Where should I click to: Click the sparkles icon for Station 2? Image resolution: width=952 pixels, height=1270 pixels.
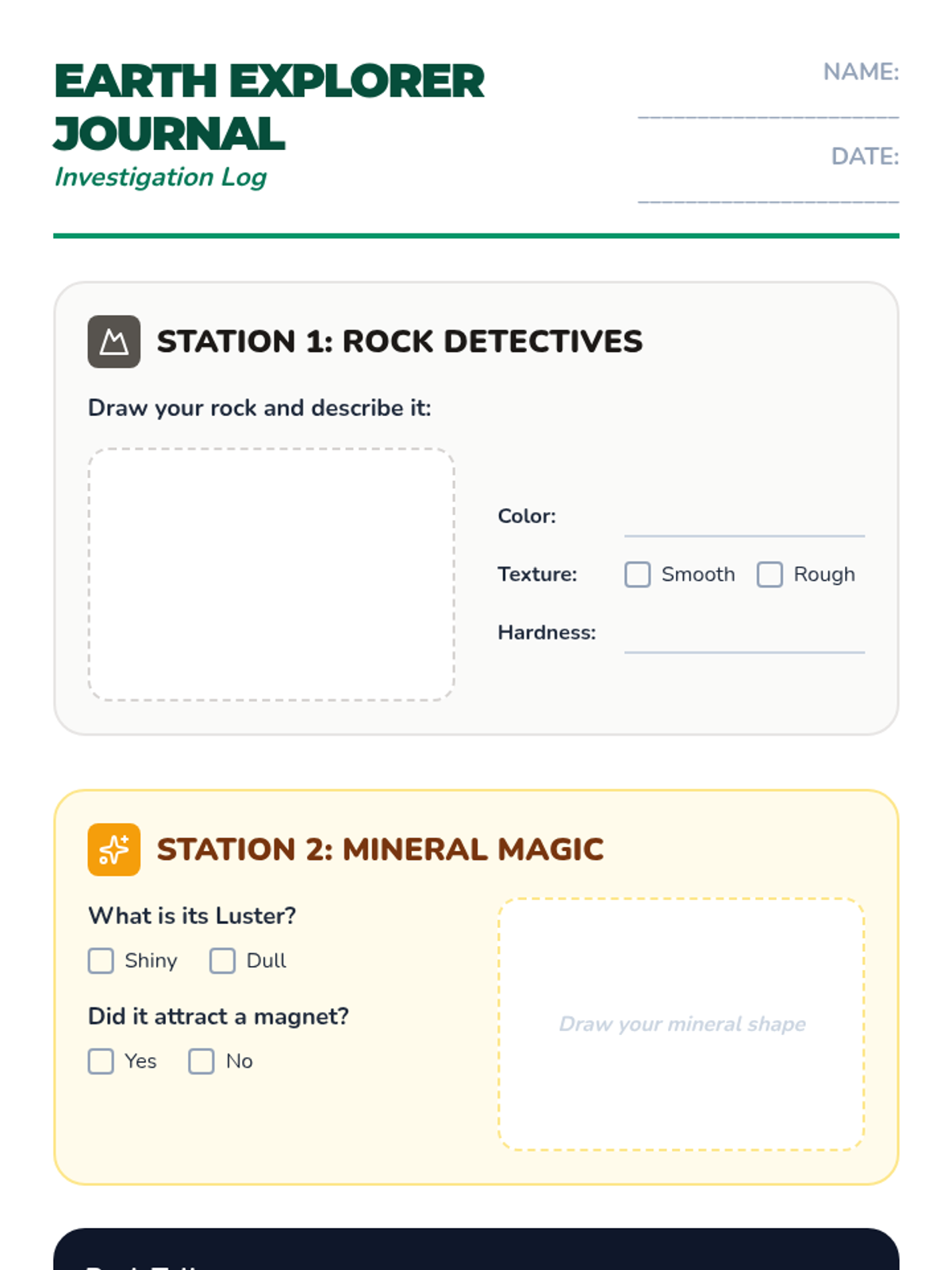pyautogui.click(x=113, y=849)
